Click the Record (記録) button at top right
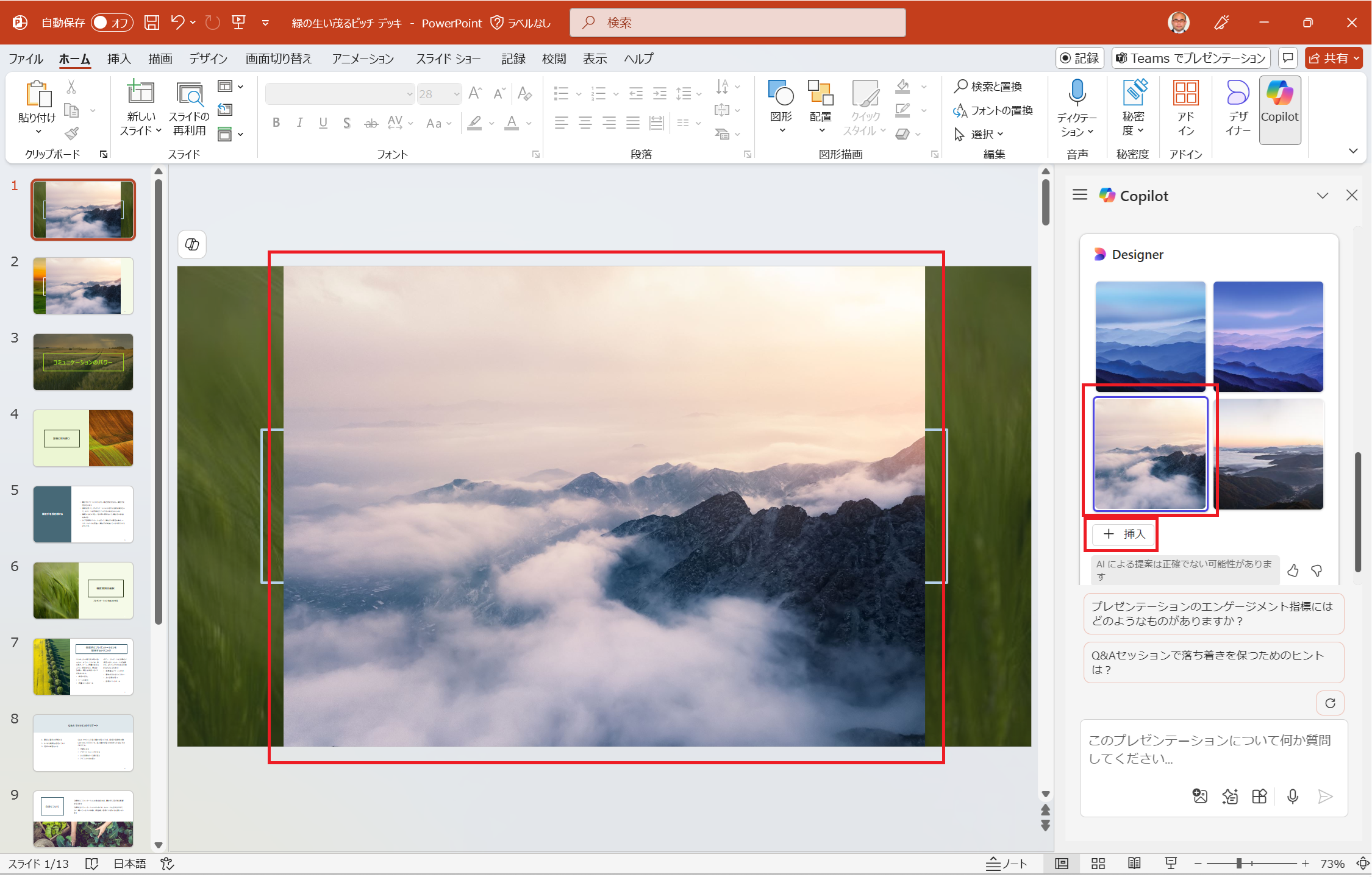Screen dimensions: 1372x877 pos(1080,58)
